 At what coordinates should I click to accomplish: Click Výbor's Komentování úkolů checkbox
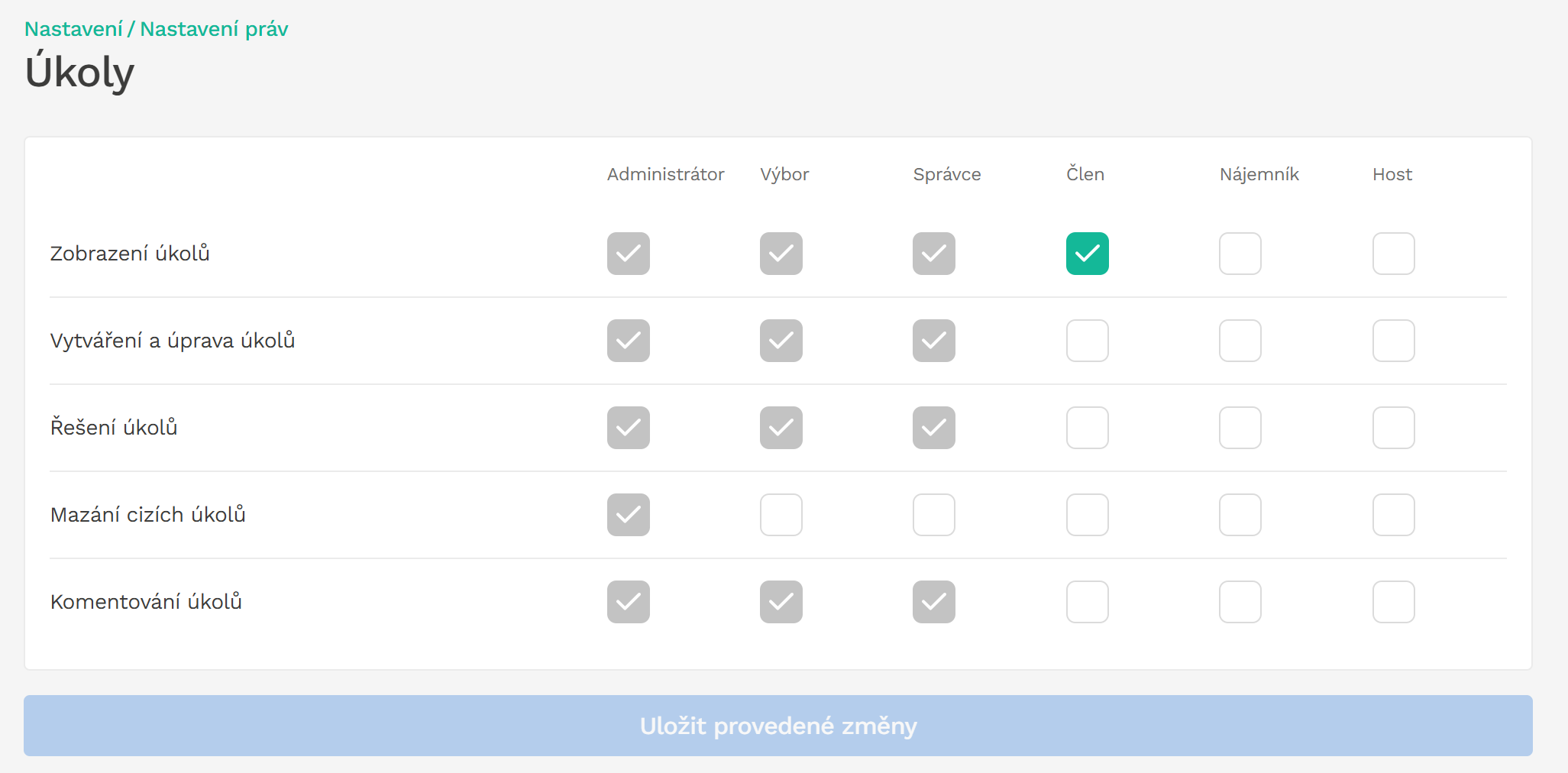(781, 602)
